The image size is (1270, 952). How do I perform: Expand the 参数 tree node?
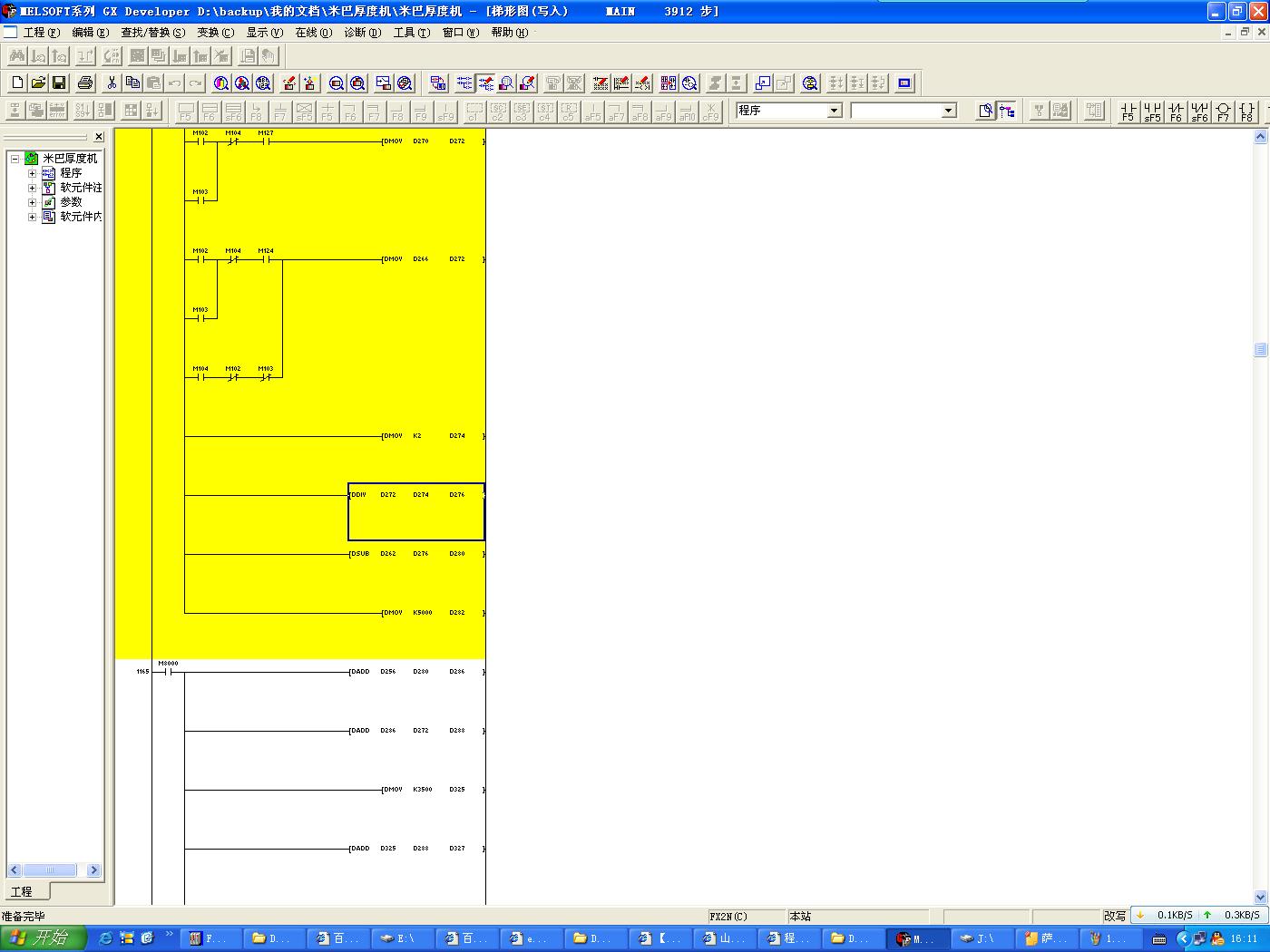click(32, 202)
